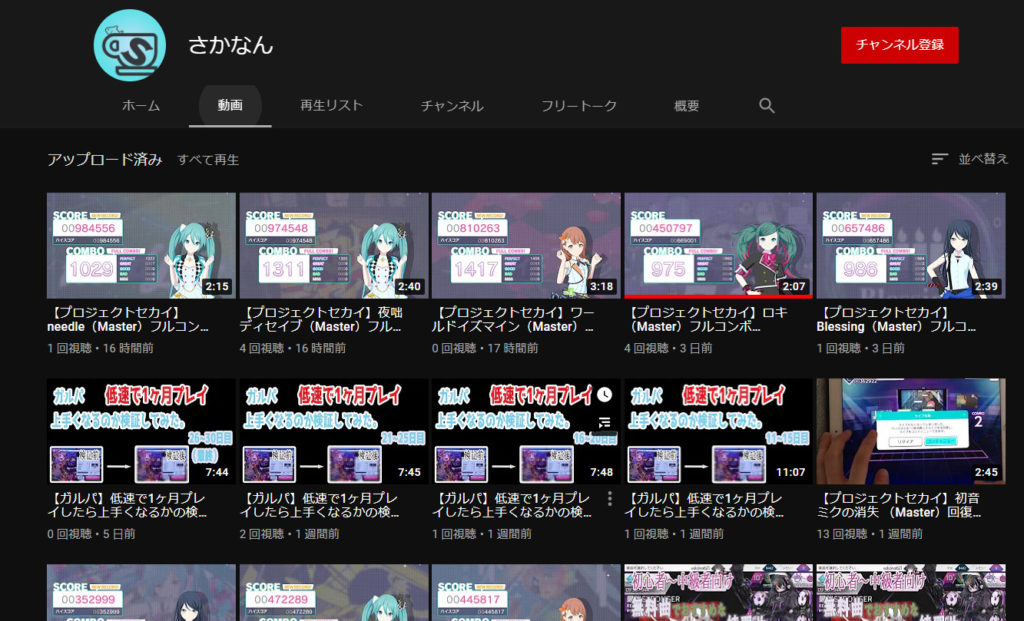Click the チャンネル登録 subscribe button
The width and height of the screenshot is (1024, 621).
coord(899,45)
